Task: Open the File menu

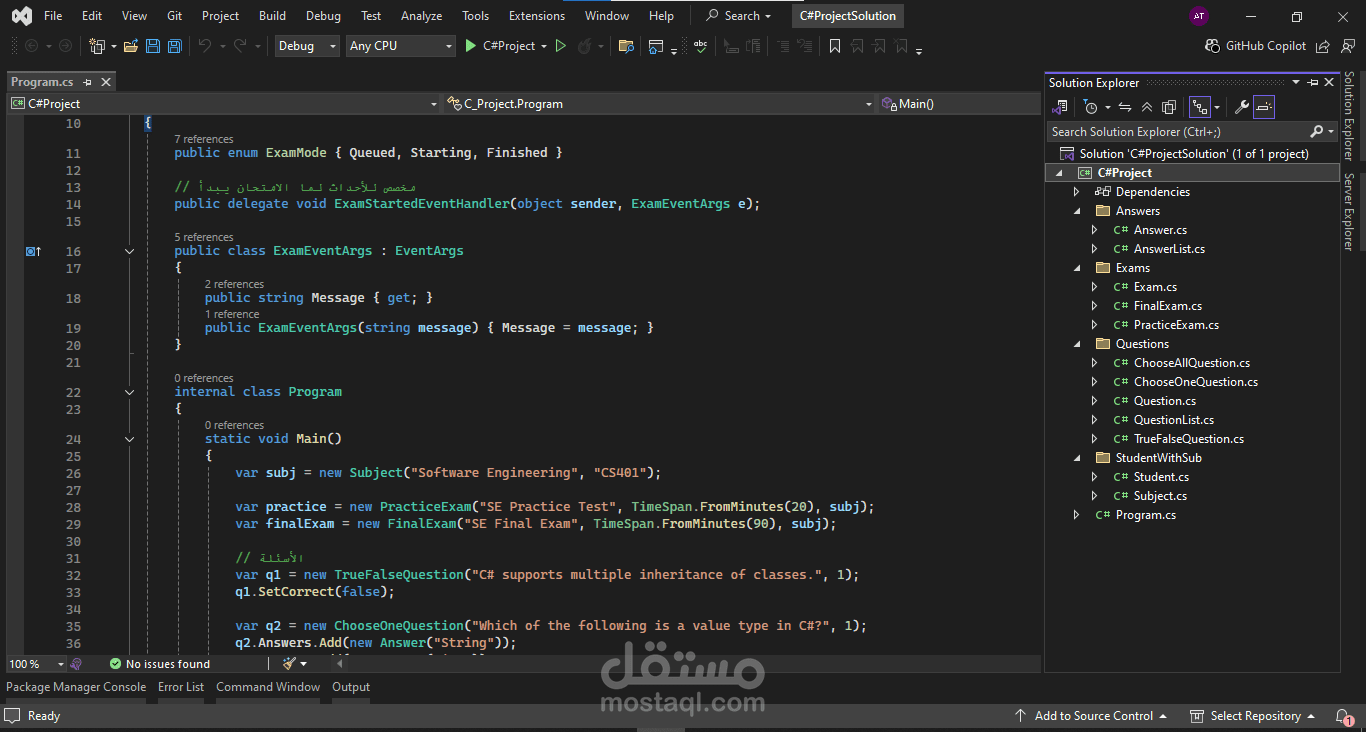Action: [x=53, y=16]
